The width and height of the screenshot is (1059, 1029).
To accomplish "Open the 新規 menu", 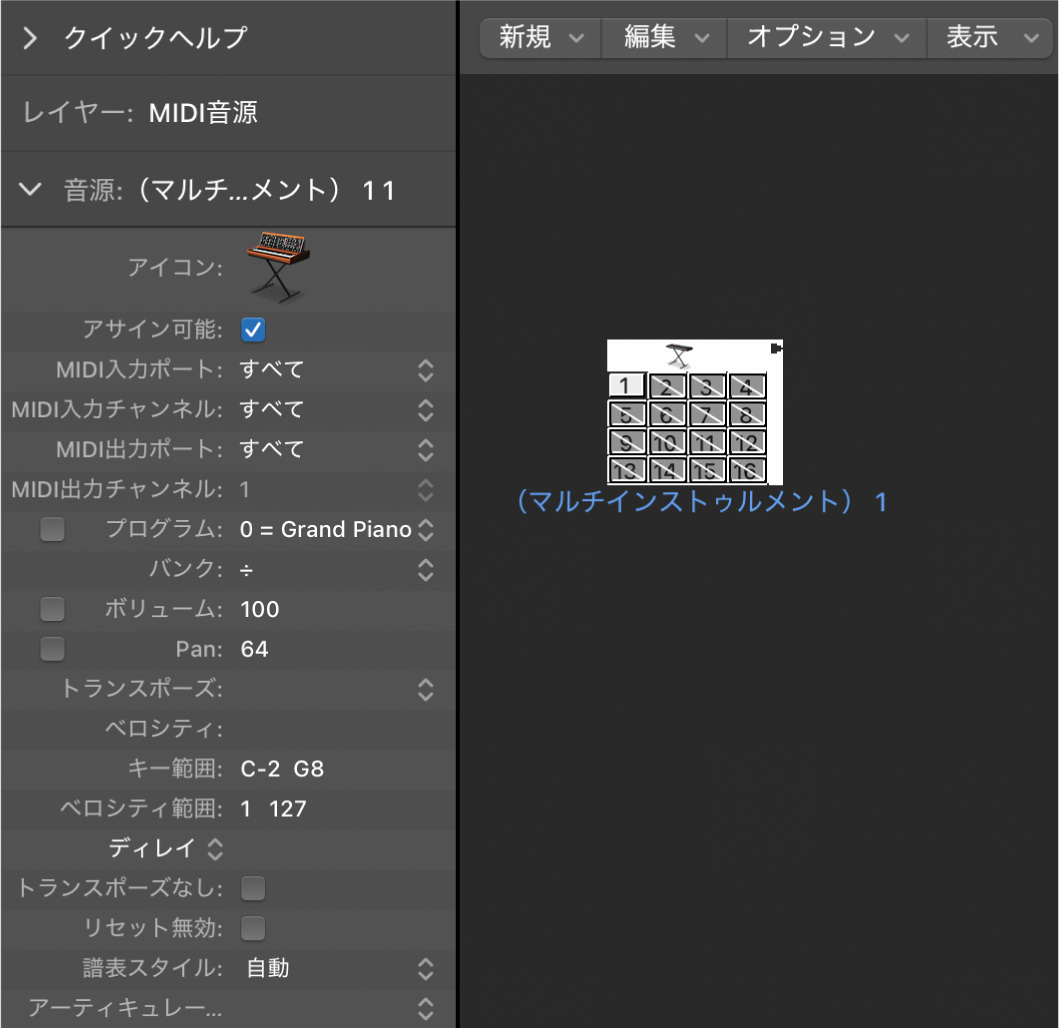I will click(x=539, y=38).
